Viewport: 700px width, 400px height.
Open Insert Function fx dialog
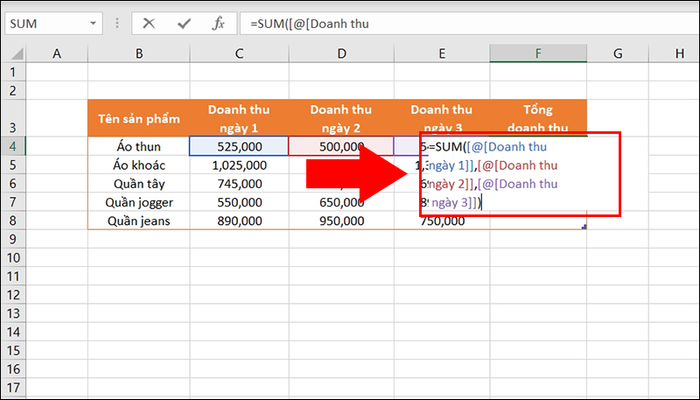tap(218, 23)
